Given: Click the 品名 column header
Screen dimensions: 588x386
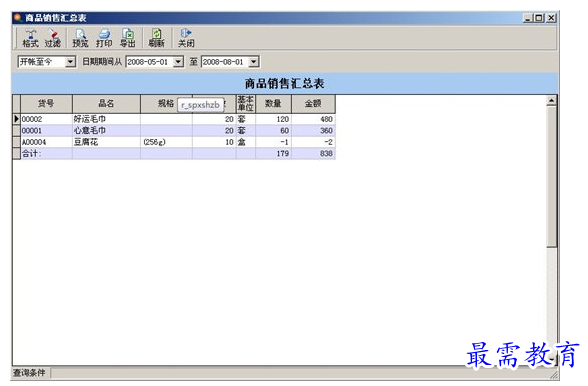Looking at the screenshot, I should (x=106, y=104).
